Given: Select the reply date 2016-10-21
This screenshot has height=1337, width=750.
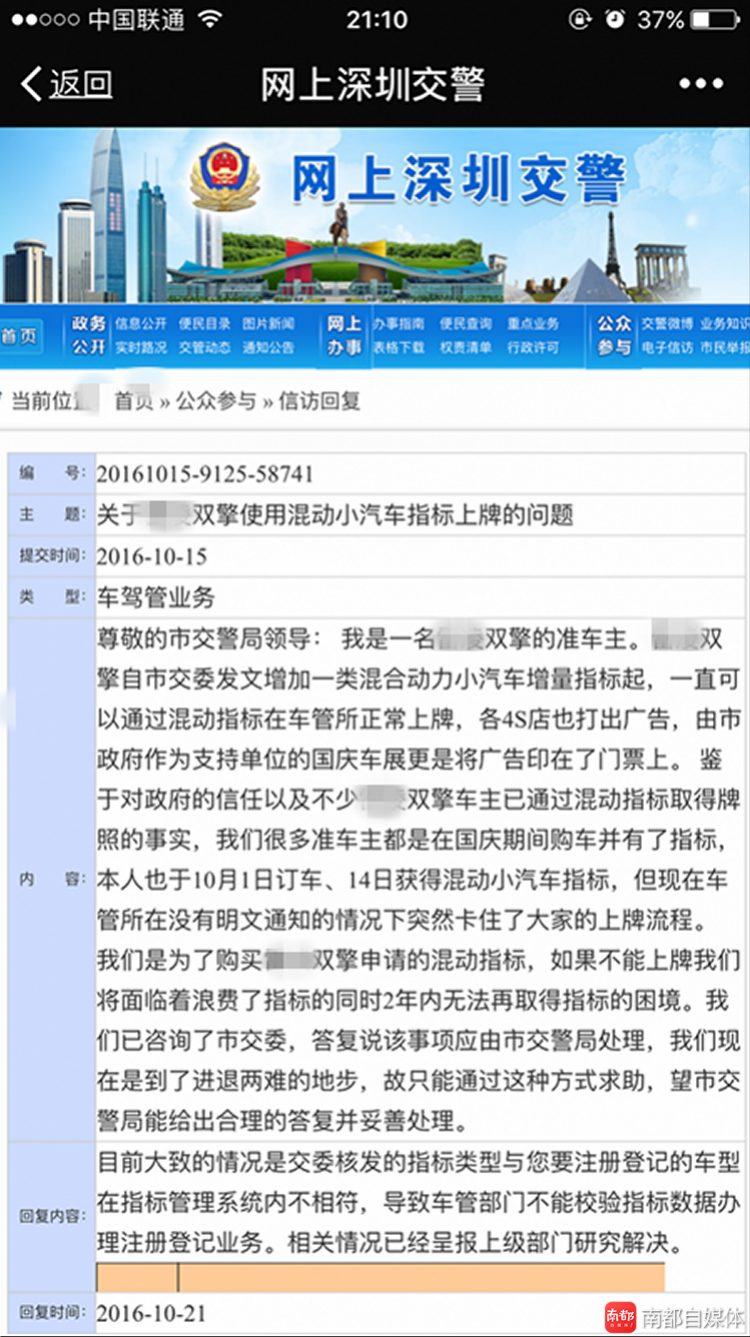Looking at the screenshot, I should 152,1312.
